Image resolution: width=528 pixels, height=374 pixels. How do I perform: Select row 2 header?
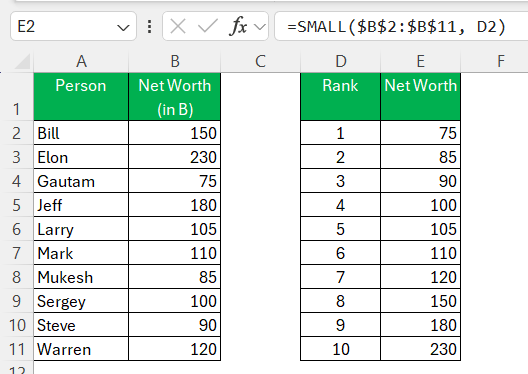[x=17, y=133]
